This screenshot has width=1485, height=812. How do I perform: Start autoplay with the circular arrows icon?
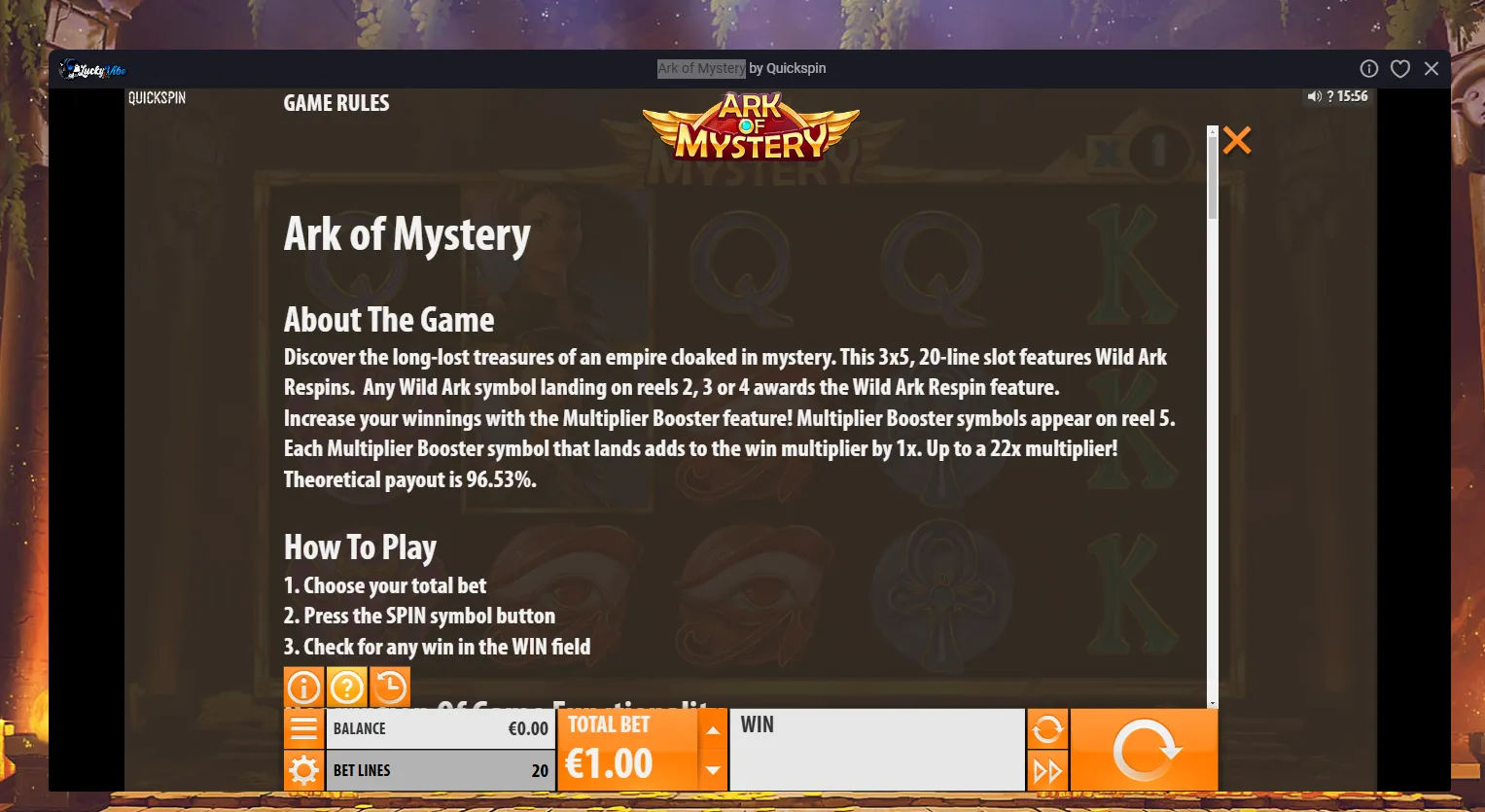click(1047, 728)
